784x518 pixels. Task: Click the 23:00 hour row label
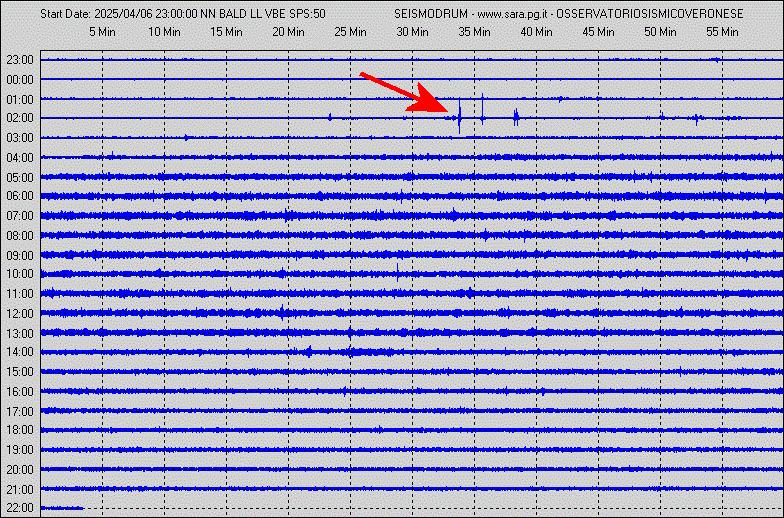tap(20, 60)
